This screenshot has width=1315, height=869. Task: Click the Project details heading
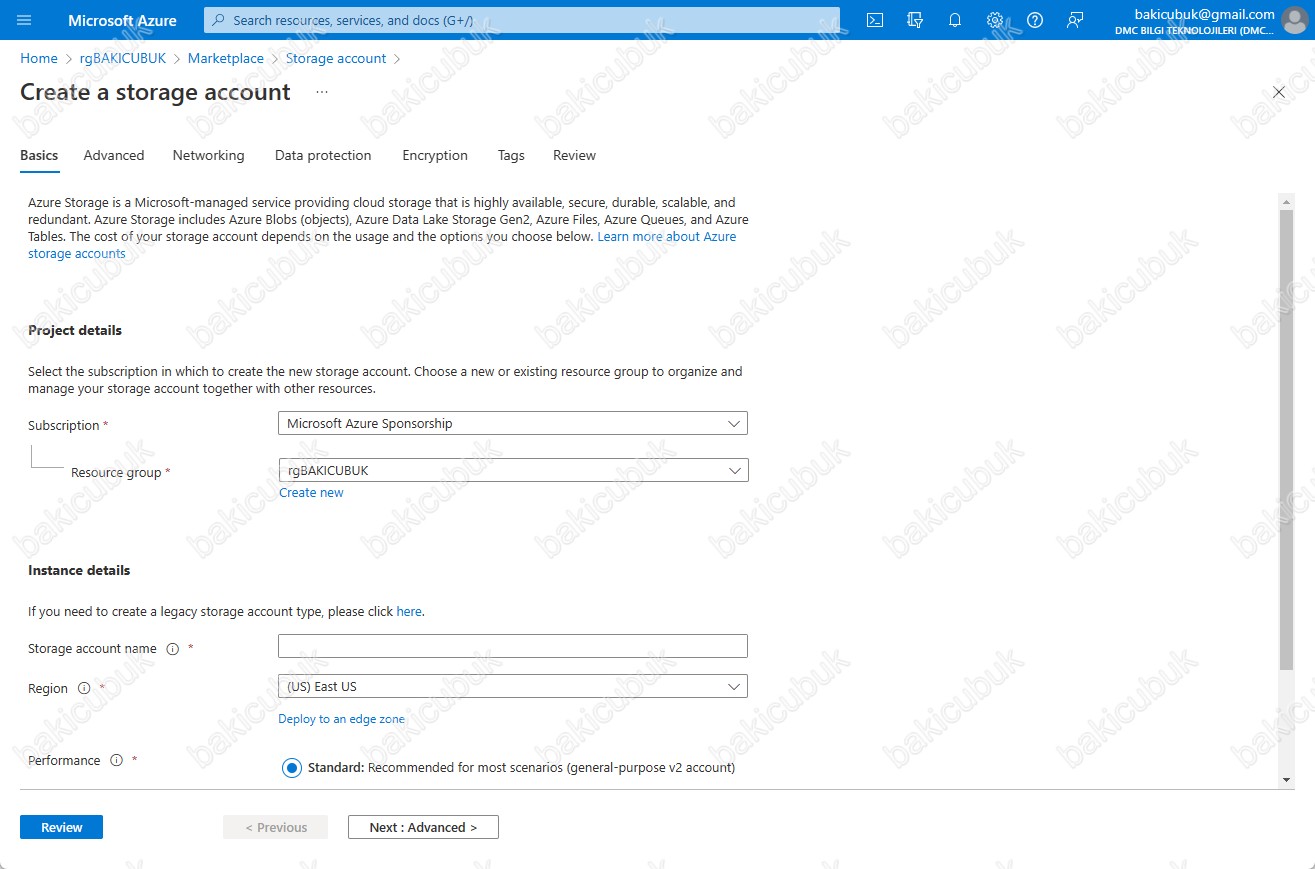pos(75,330)
